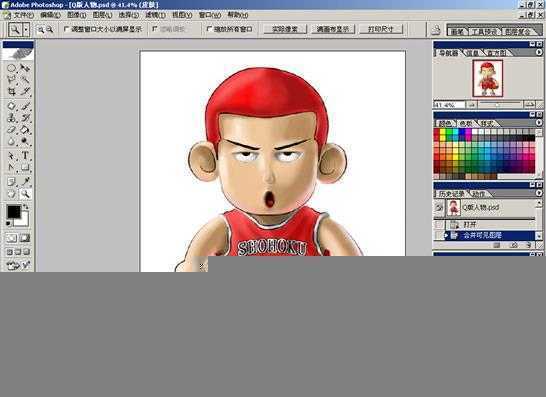The width and height of the screenshot is (546, 397).
Task: Switch to Standard edit mode
Action: tap(11, 238)
